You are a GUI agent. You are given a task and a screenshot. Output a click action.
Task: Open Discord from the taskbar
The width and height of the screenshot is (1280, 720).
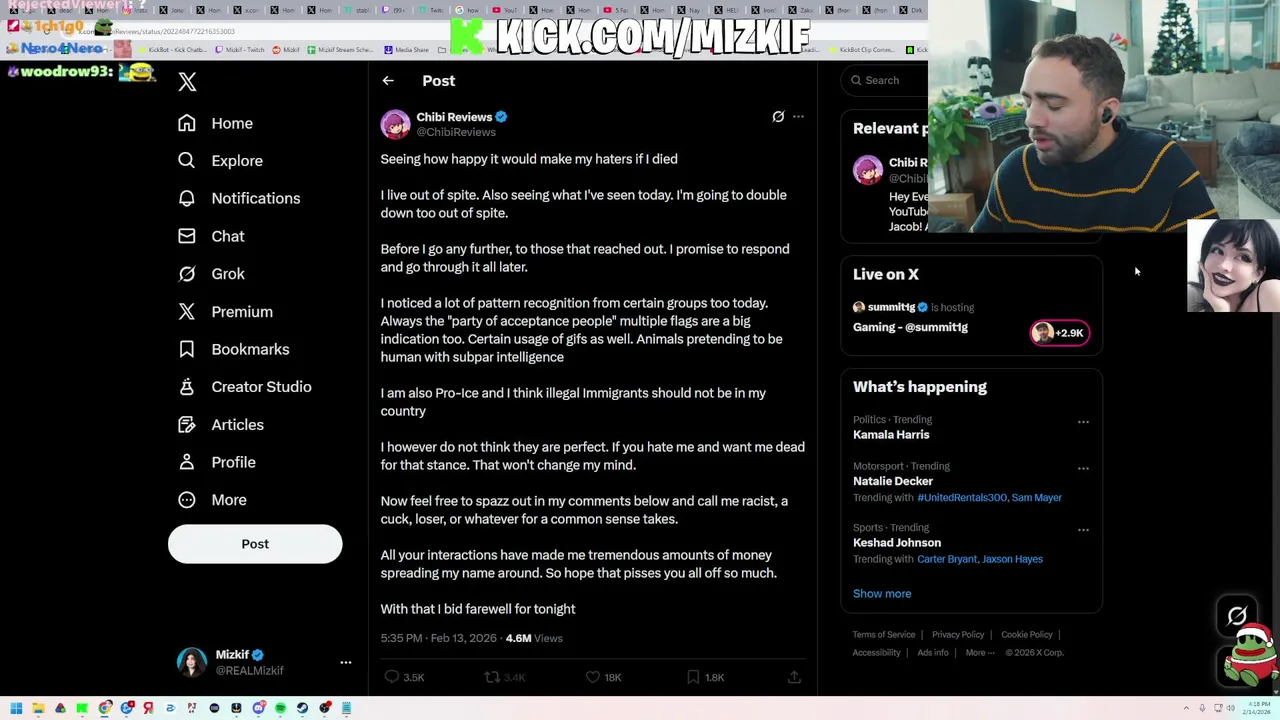click(x=259, y=708)
